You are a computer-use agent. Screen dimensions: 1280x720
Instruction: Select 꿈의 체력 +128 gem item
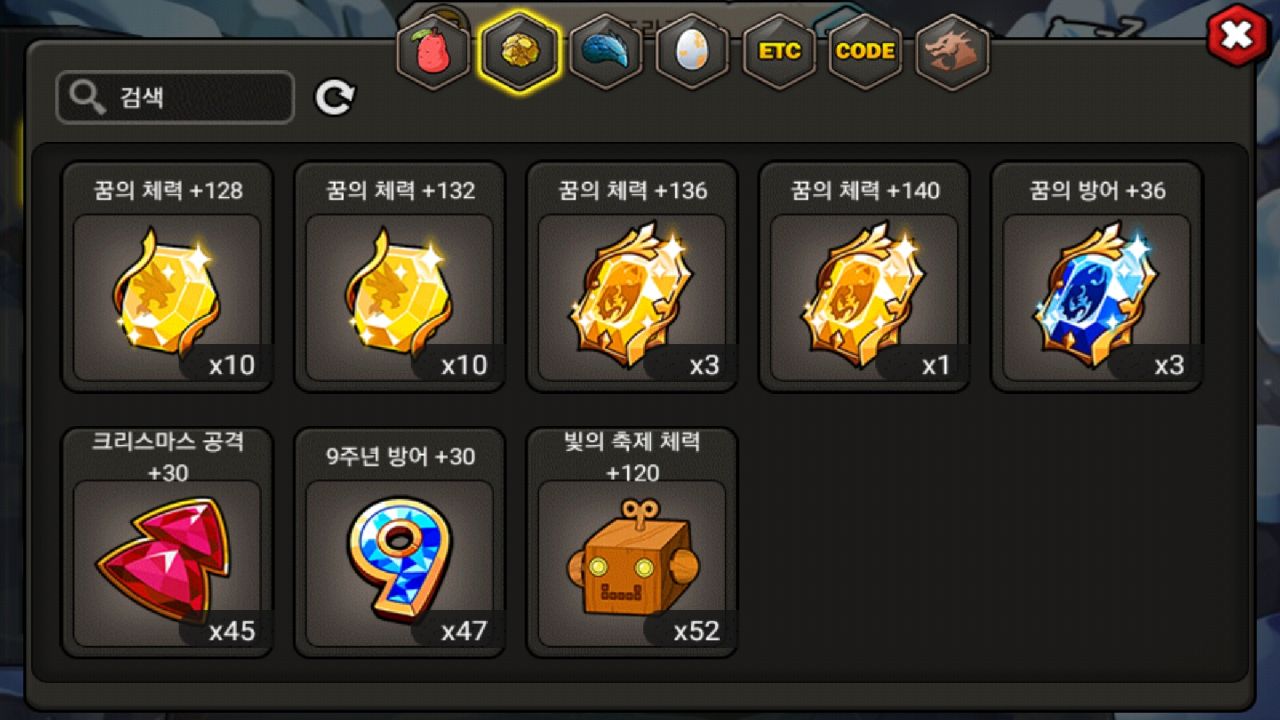(x=167, y=277)
